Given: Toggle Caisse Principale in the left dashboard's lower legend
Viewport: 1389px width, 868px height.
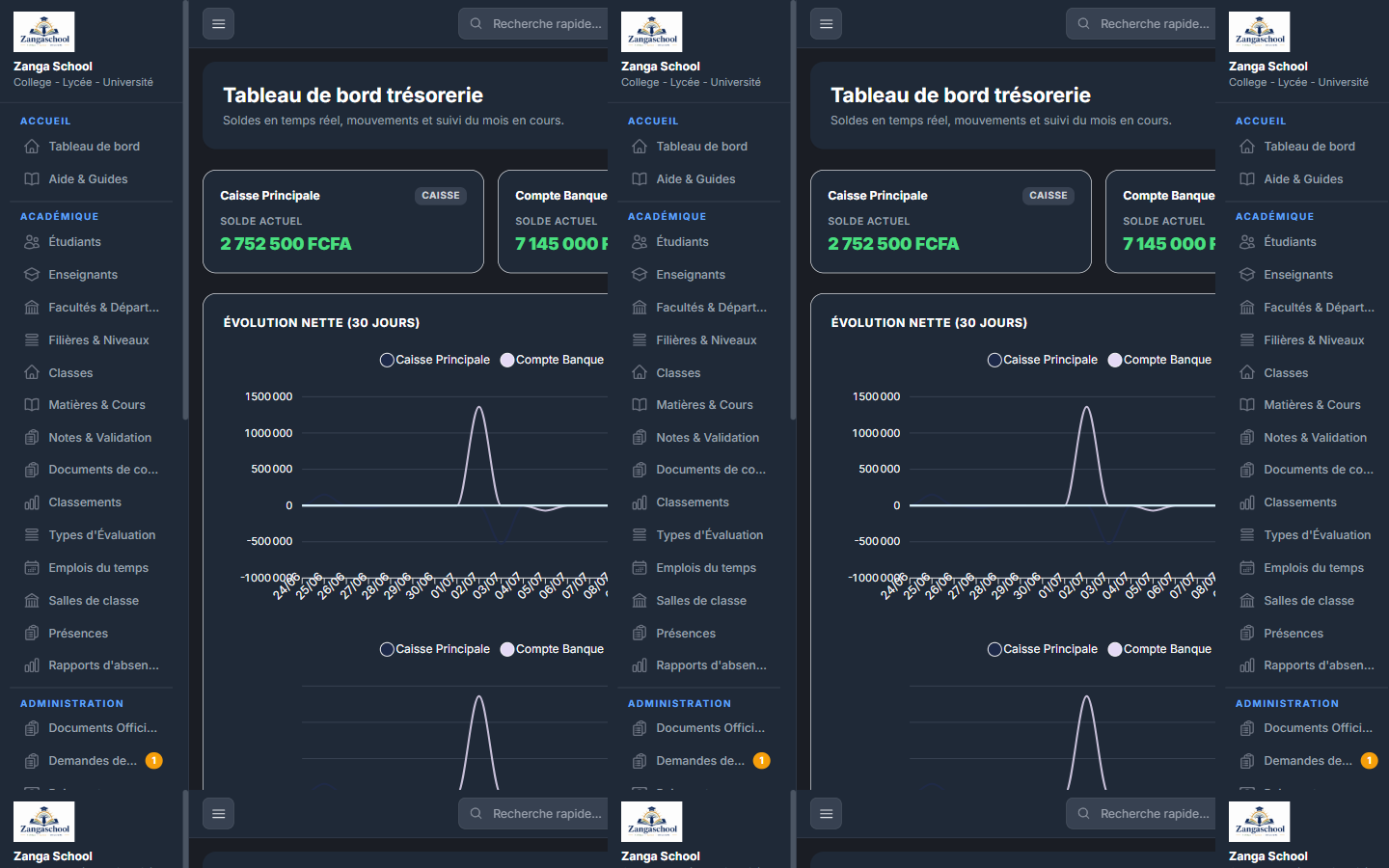Looking at the screenshot, I should (x=435, y=649).
